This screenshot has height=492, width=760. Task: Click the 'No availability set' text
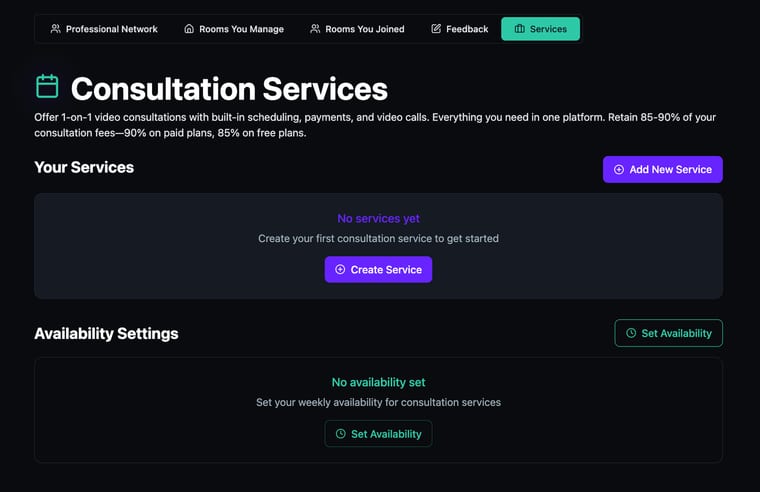[379, 382]
